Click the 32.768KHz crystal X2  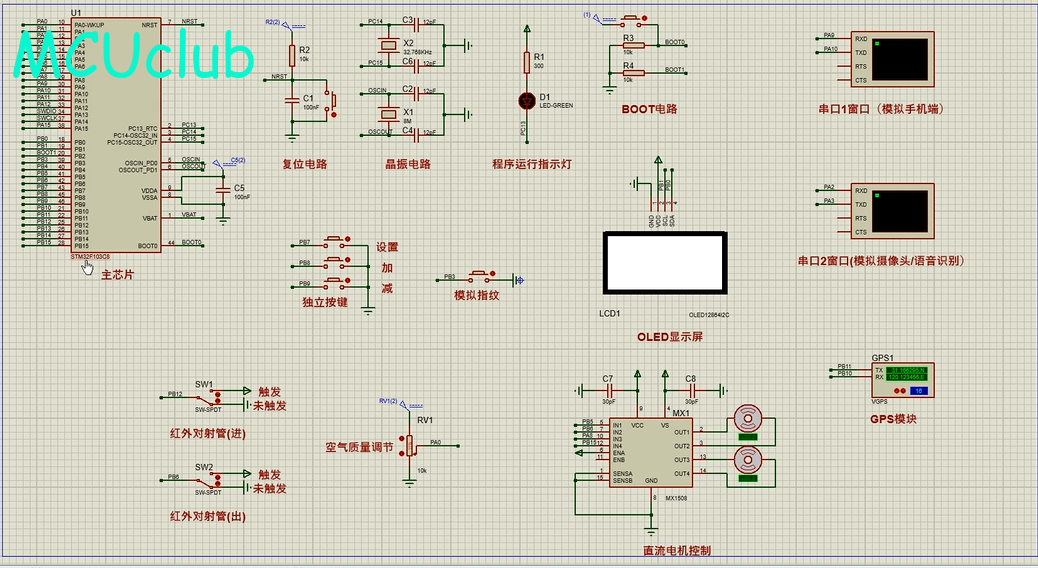click(387, 45)
